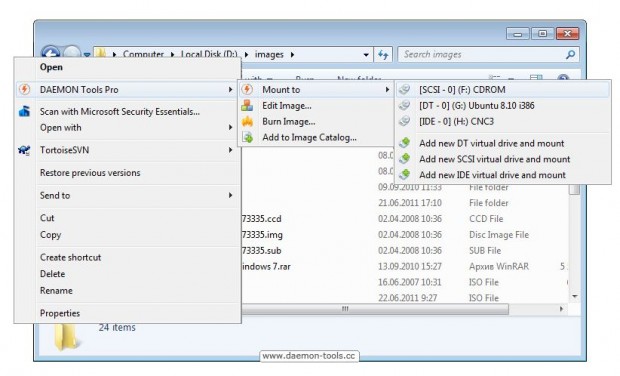The width and height of the screenshot is (620, 376).
Task: Click the Add new SCSI drive icon
Action: click(405, 159)
